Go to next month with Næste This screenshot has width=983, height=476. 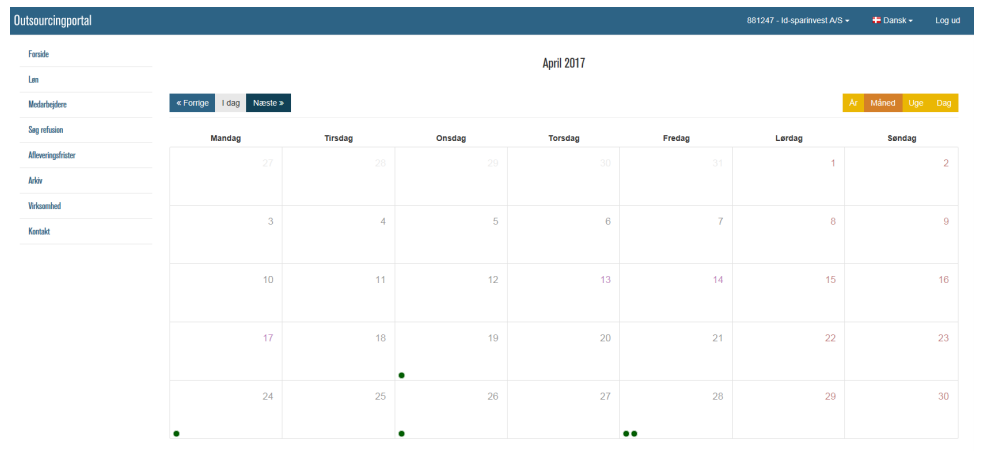tap(268, 103)
